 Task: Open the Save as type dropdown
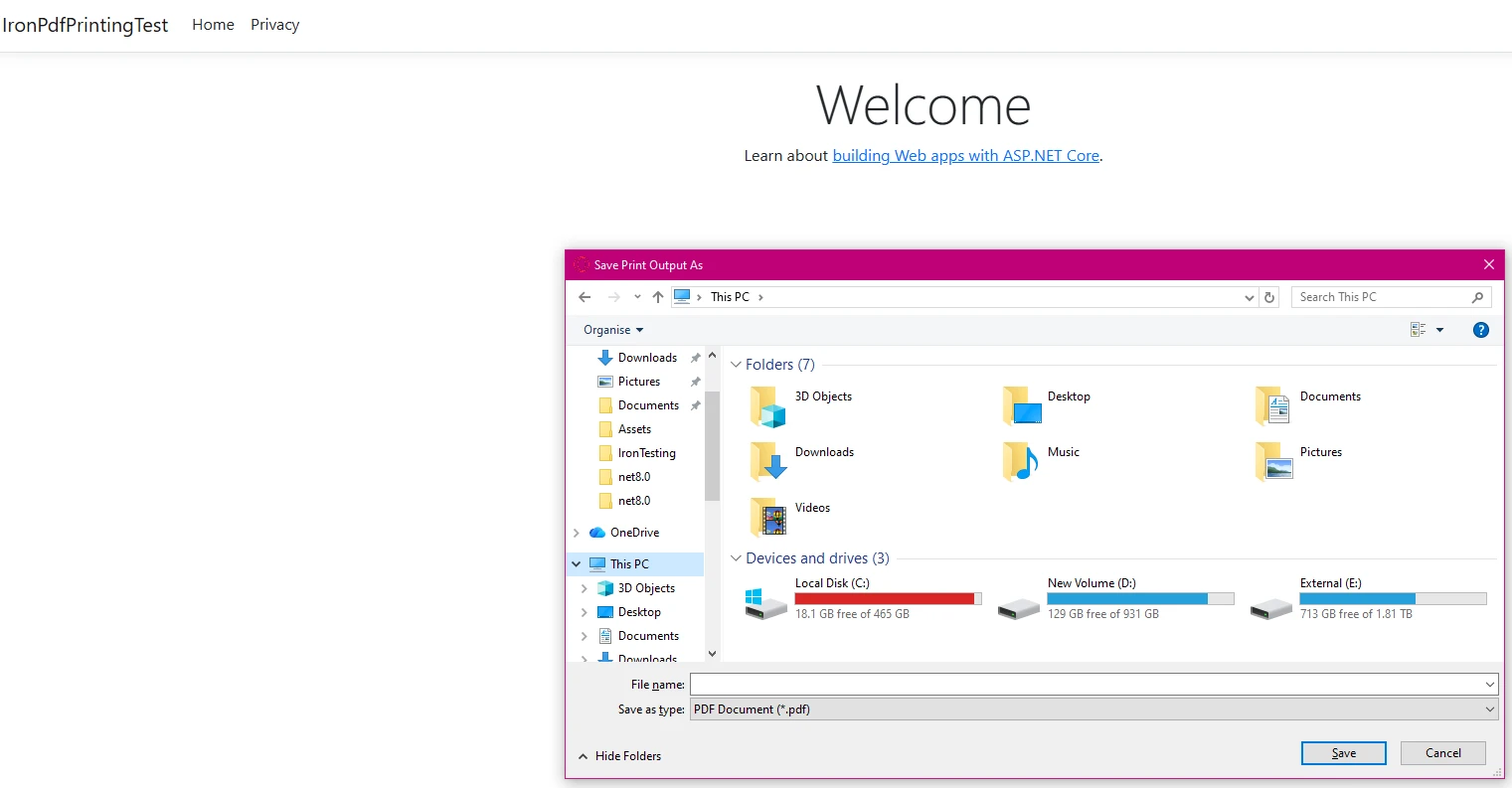click(1488, 709)
